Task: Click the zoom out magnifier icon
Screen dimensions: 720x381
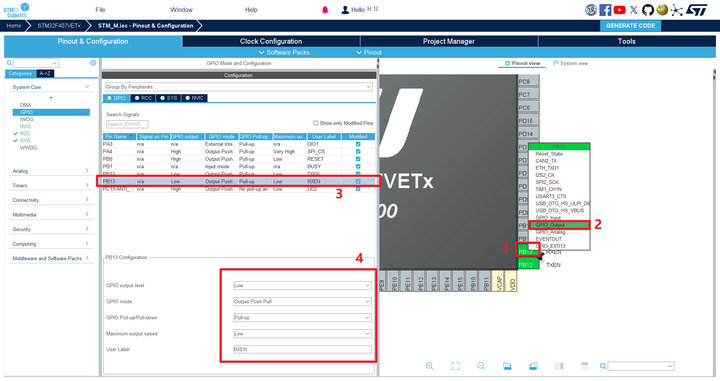Action: 481,366
